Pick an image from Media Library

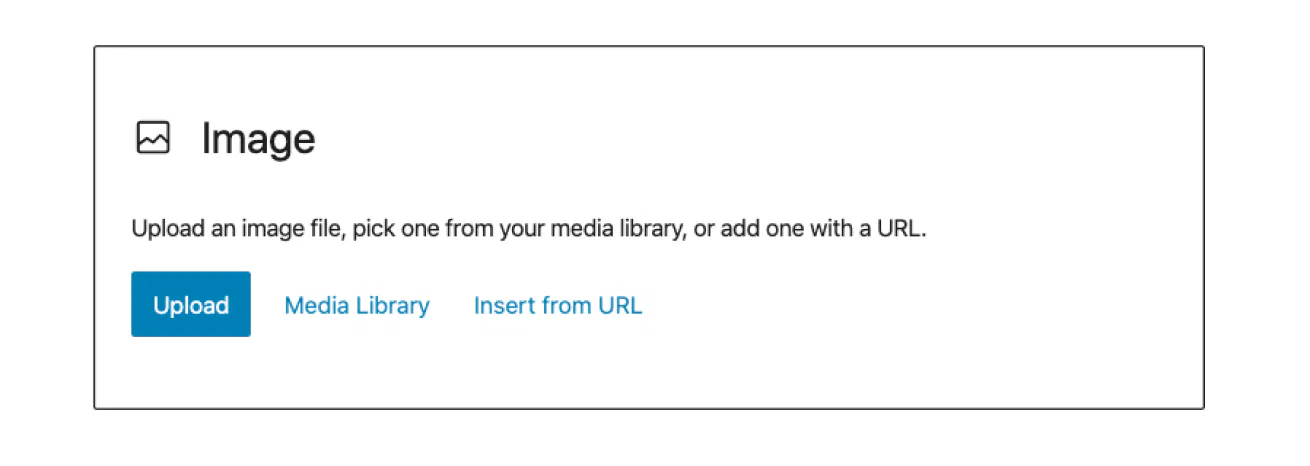pos(357,305)
